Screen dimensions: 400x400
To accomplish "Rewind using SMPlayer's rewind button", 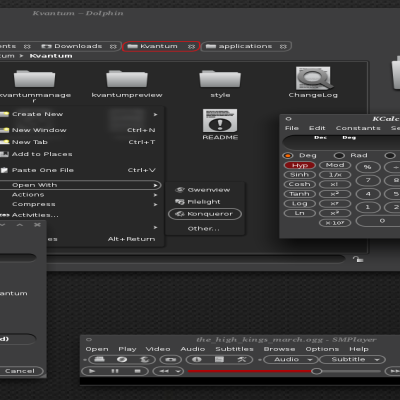I will (164, 371).
